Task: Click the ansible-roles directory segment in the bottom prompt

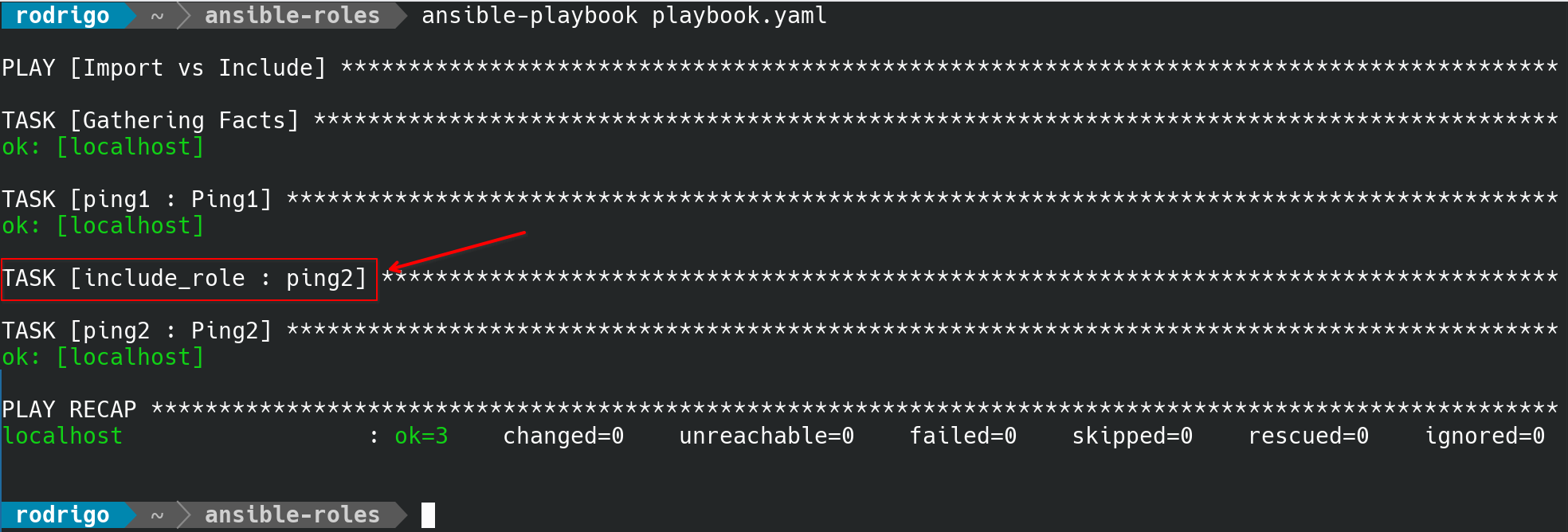Action: coord(292,515)
